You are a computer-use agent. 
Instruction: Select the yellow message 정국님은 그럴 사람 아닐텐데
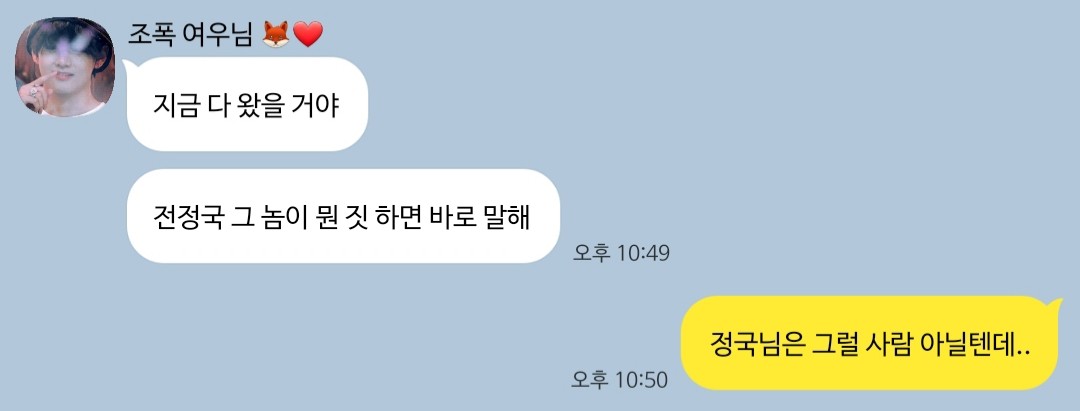[870, 343]
